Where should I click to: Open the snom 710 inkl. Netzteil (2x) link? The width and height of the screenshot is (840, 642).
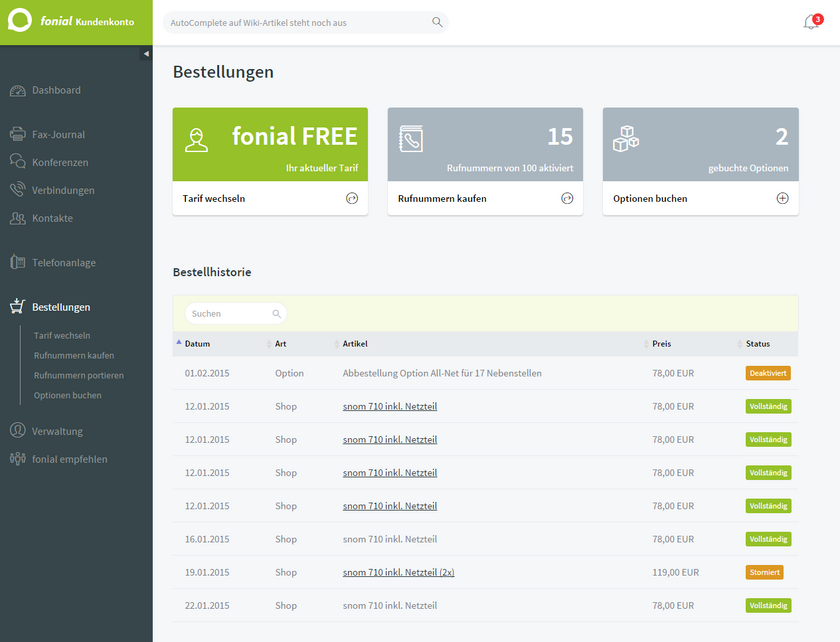click(398, 573)
